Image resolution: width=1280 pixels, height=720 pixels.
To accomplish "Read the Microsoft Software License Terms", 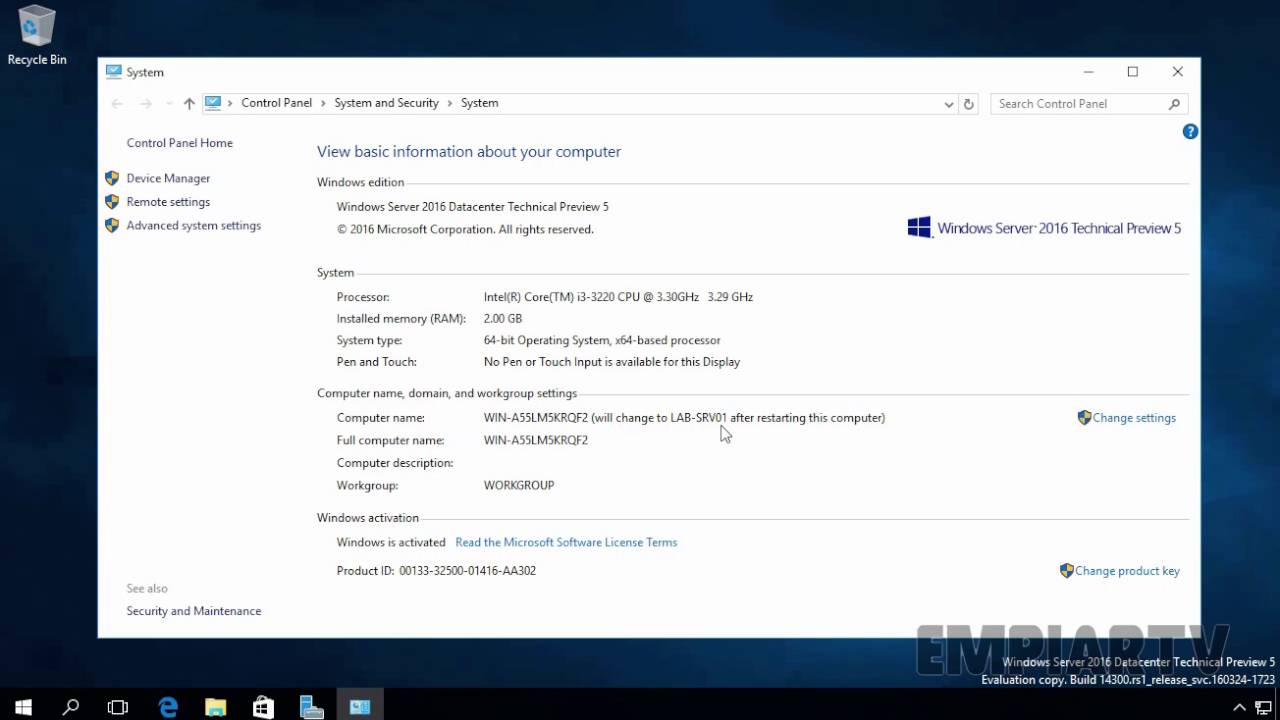I will pyautogui.click(x=566, y=542).
